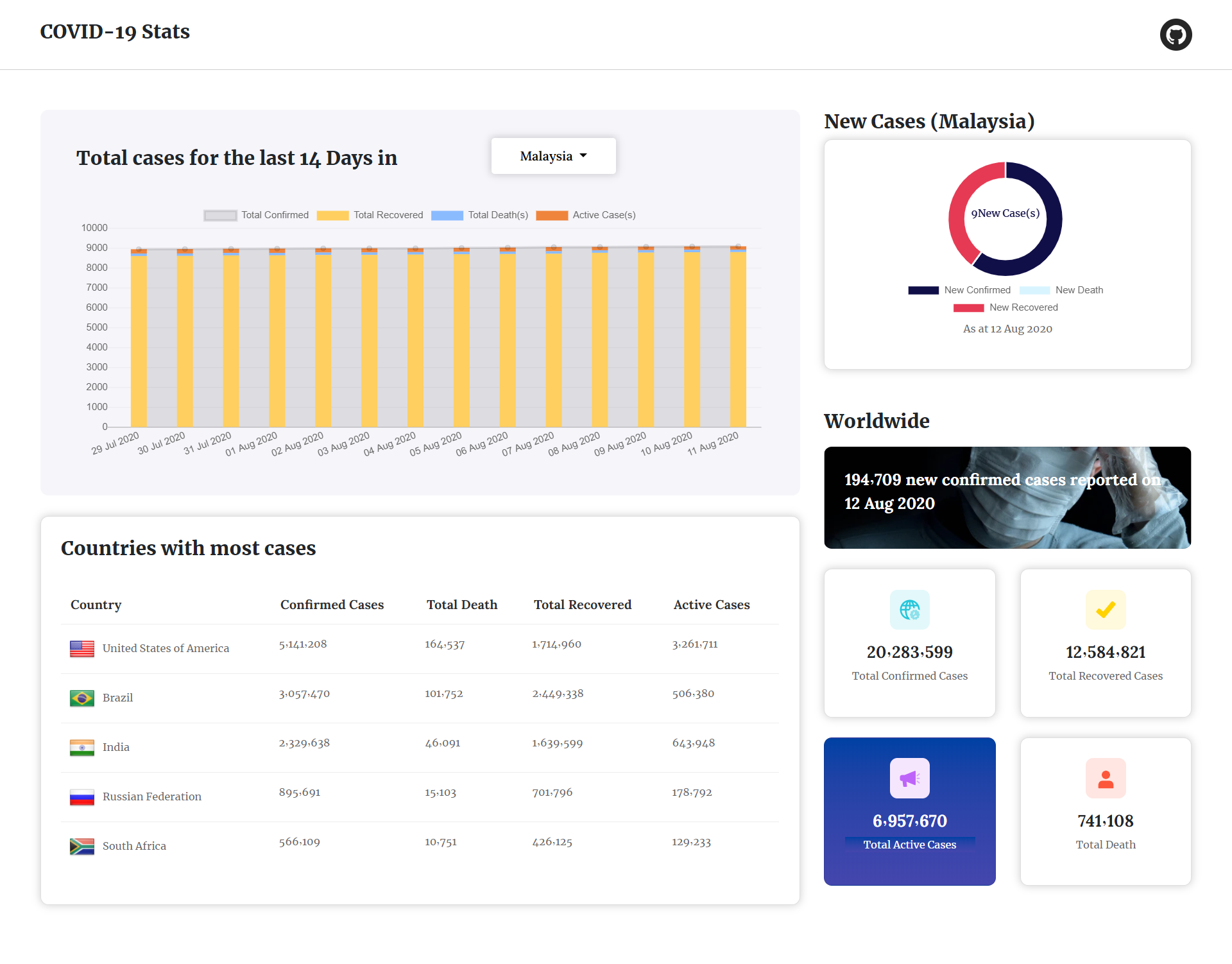Click the United States of America flag

[82, 649]
